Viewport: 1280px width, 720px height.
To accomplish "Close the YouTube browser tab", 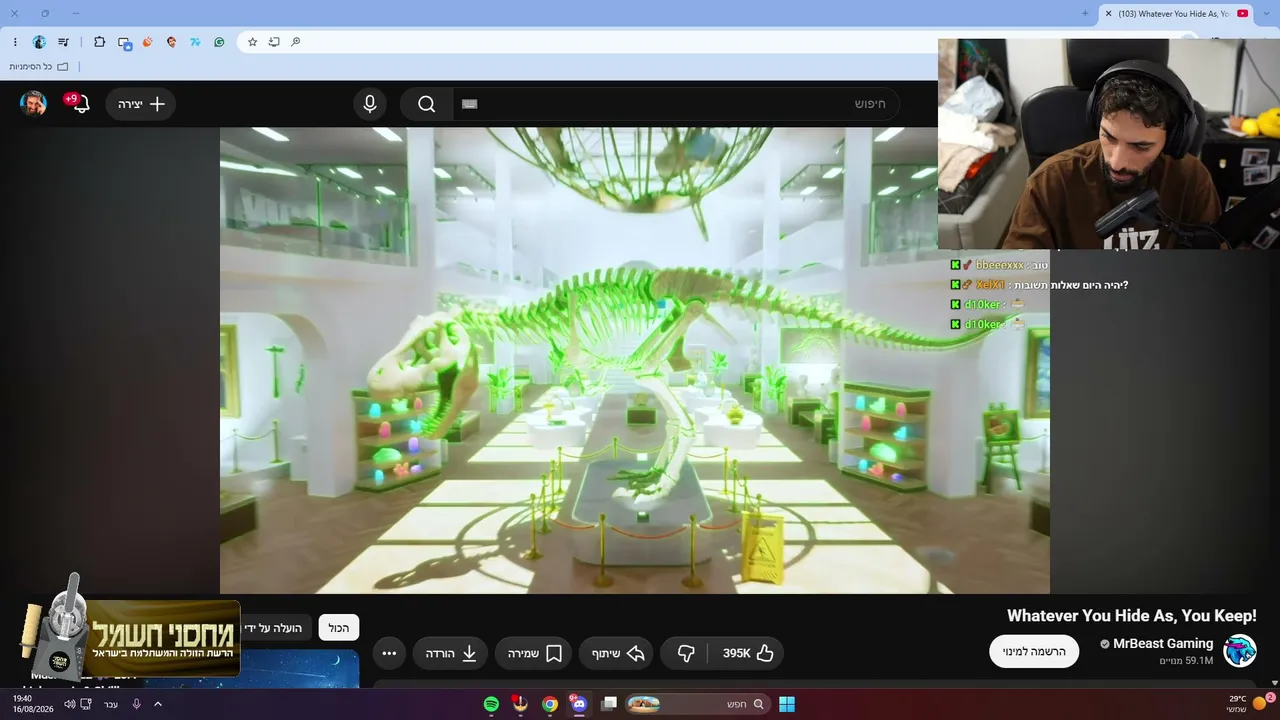I will coord(1108,13).
